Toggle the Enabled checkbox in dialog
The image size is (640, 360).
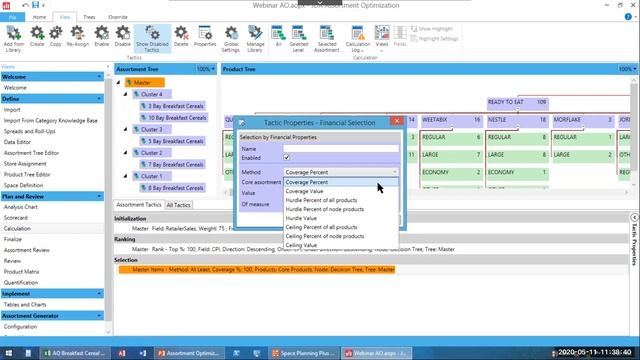coord(287,157)
